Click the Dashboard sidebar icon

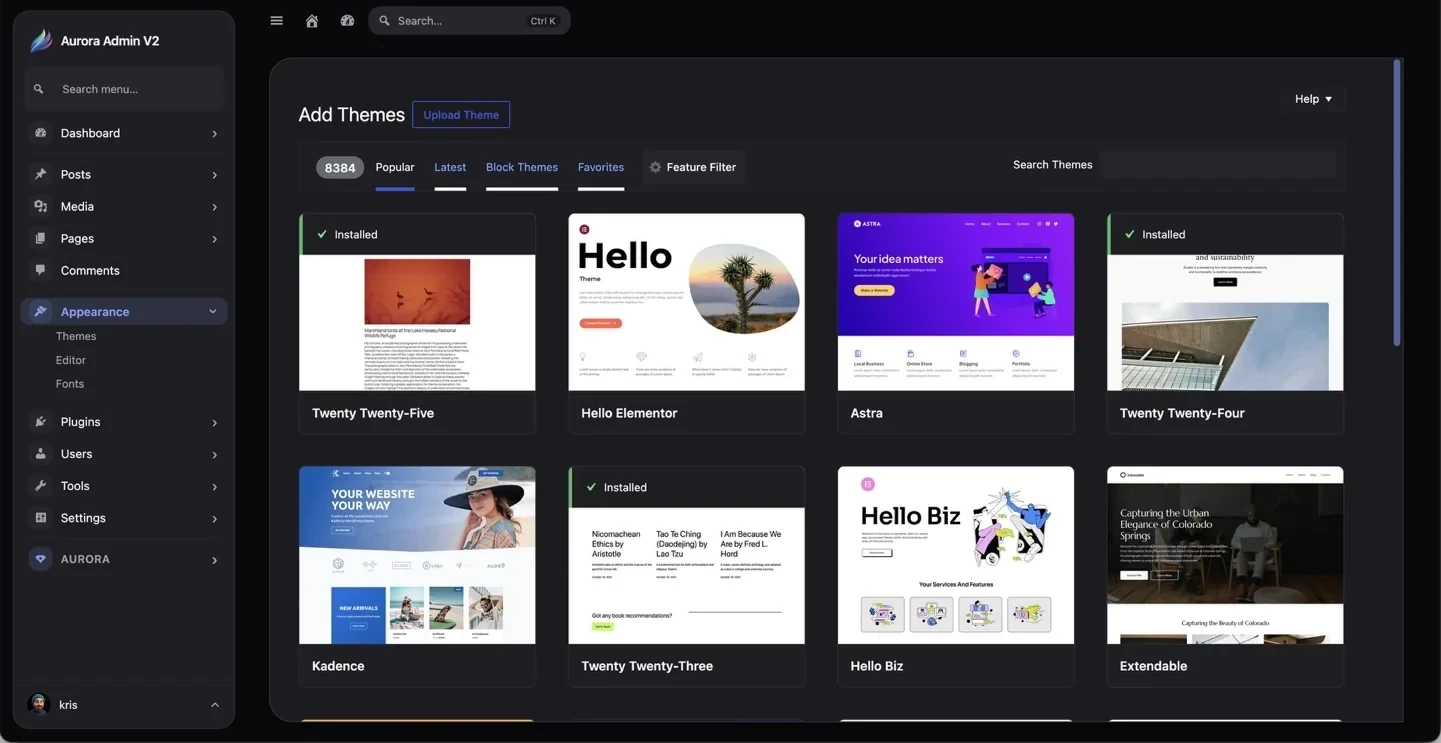41,133
